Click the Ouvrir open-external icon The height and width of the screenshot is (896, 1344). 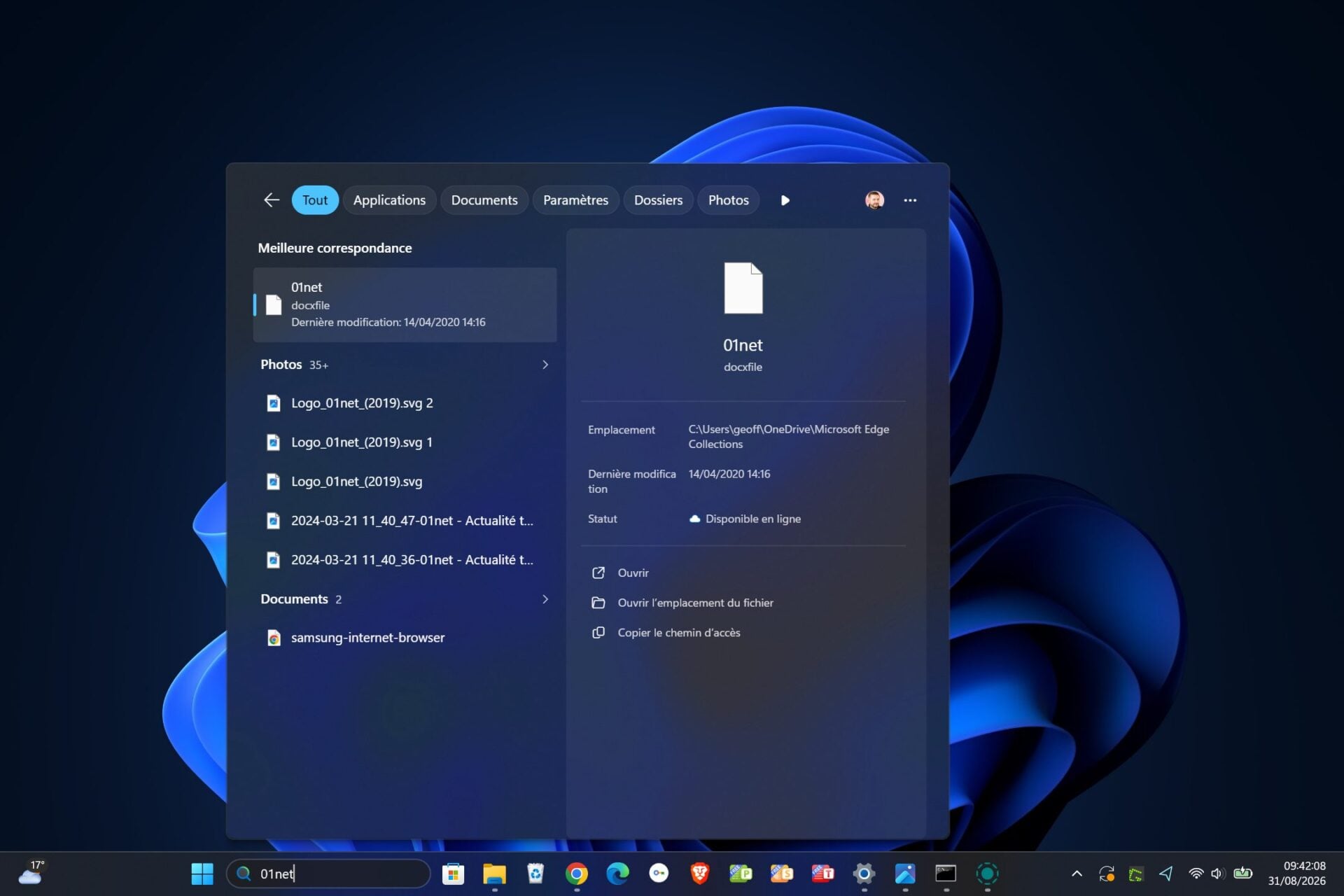pos(598,573)
